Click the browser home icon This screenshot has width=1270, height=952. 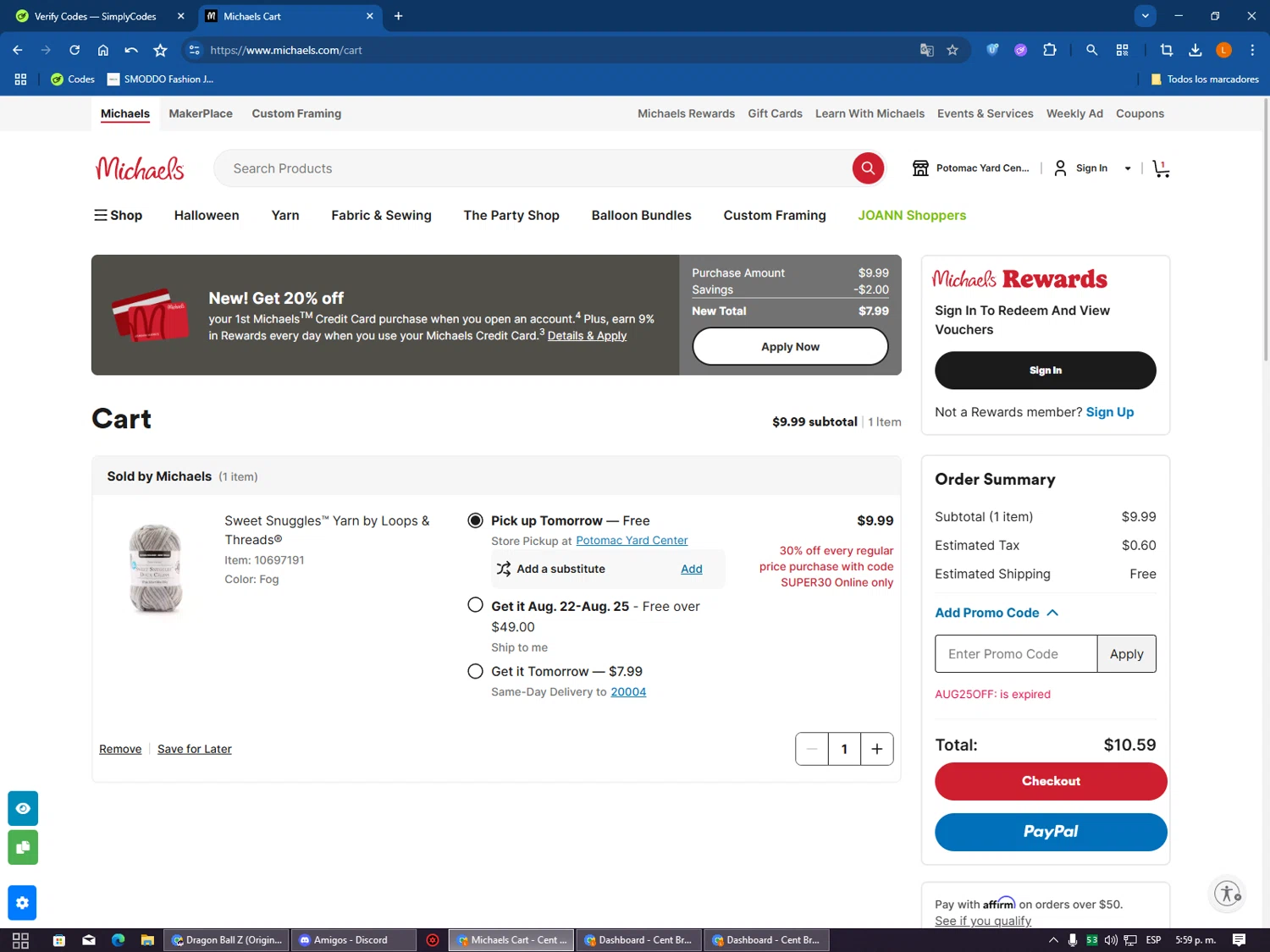[x=103, y=50]
